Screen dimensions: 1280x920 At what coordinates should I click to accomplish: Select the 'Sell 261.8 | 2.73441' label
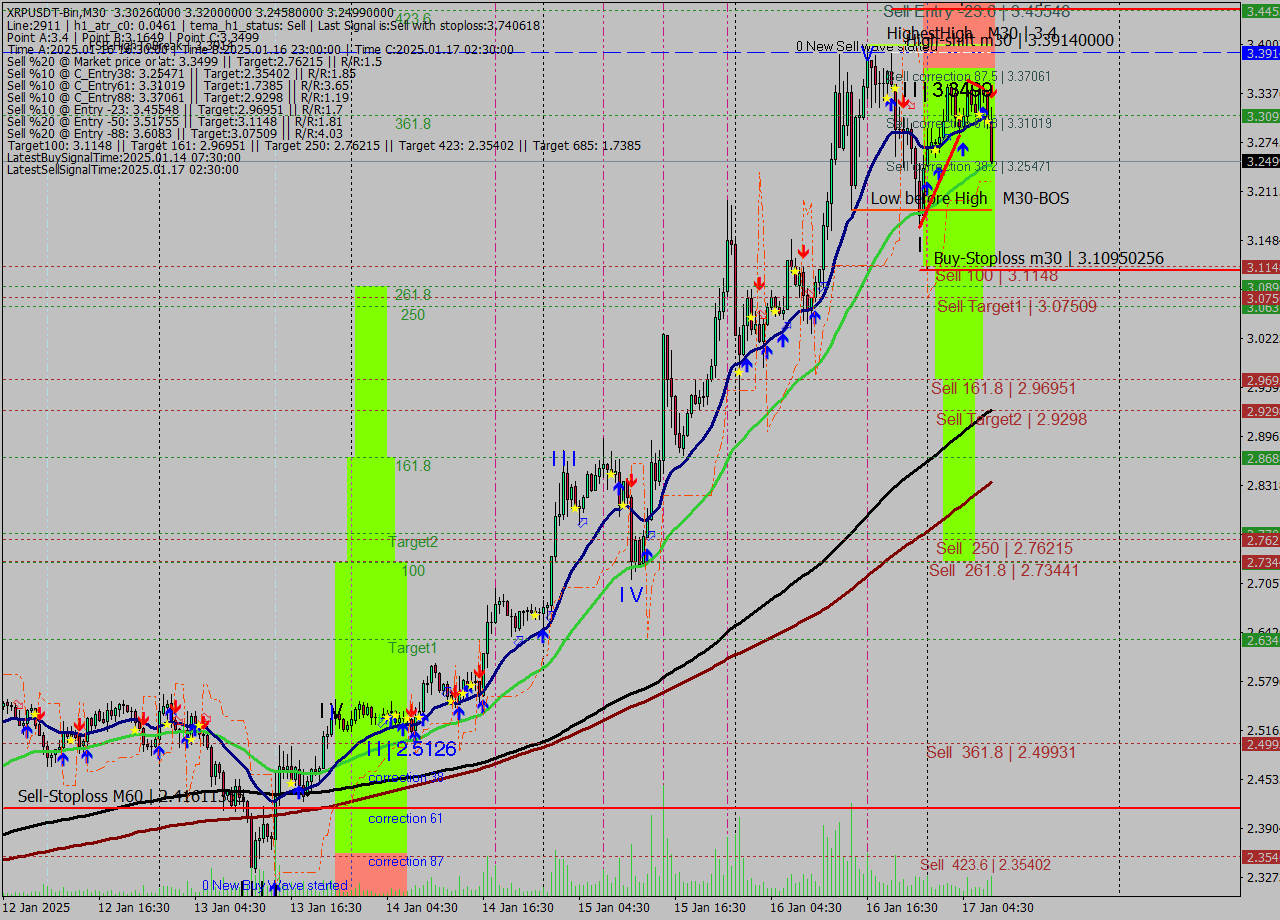[x=1004, y=570]
